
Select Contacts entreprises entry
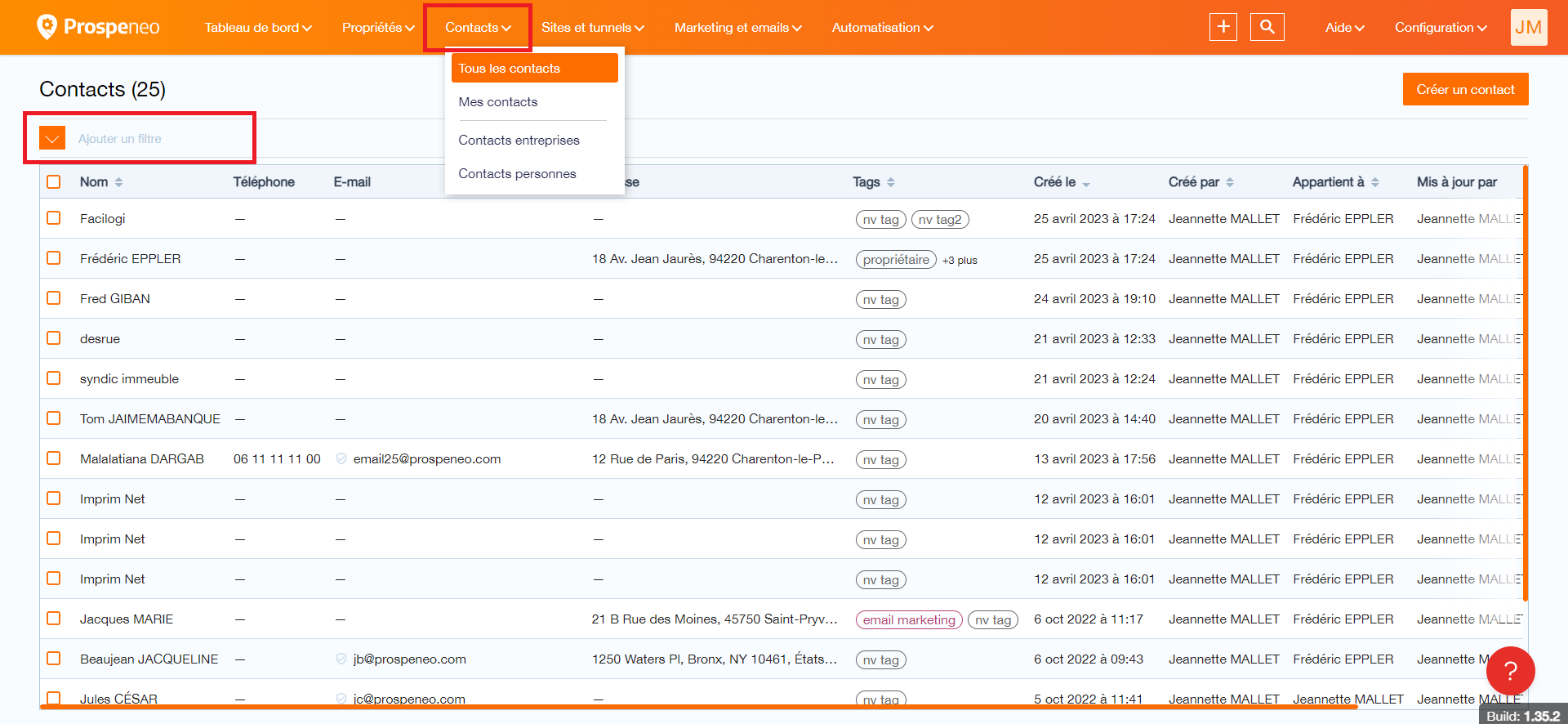519,141
